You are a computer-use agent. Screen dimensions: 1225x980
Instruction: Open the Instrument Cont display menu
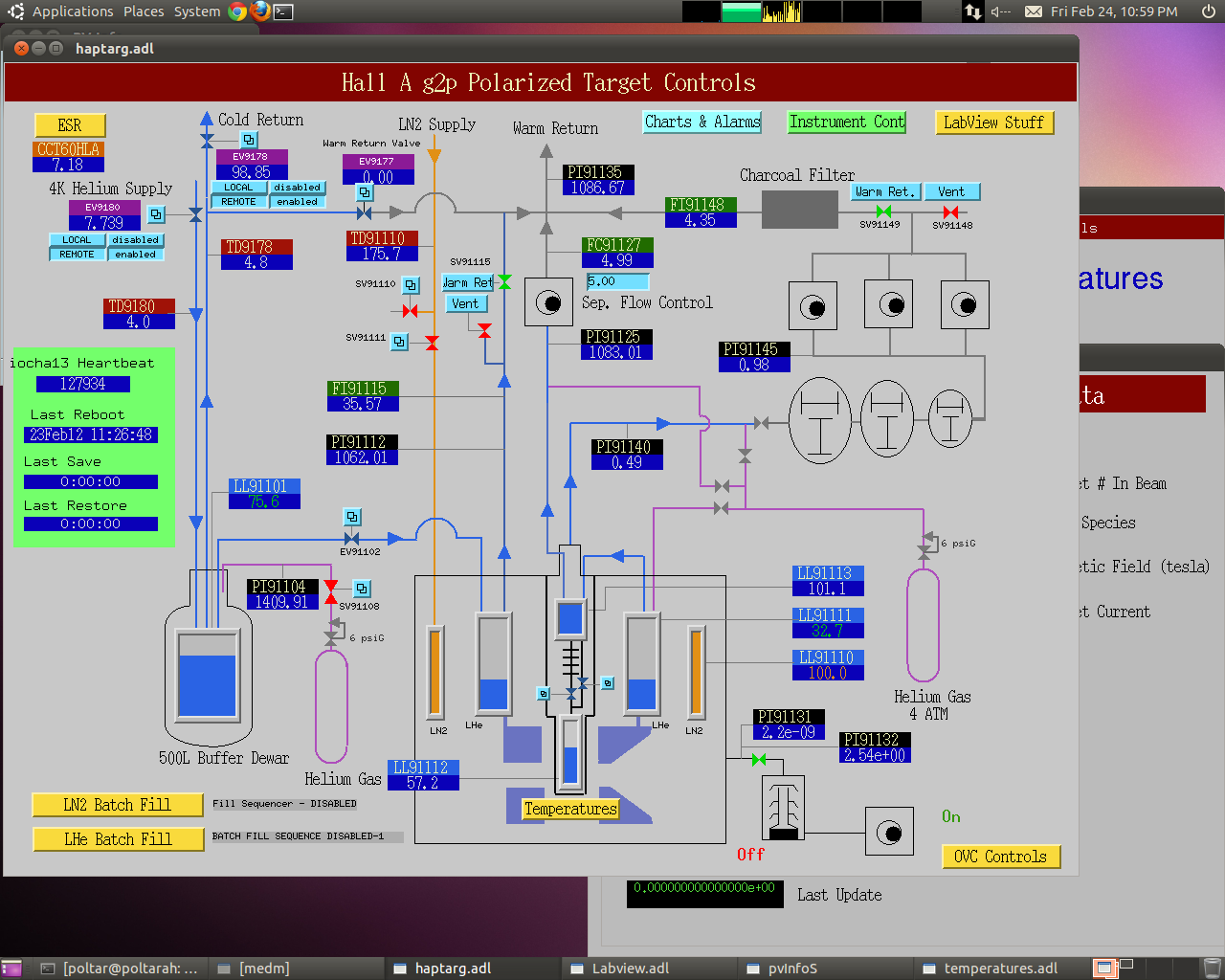point(847,122)
